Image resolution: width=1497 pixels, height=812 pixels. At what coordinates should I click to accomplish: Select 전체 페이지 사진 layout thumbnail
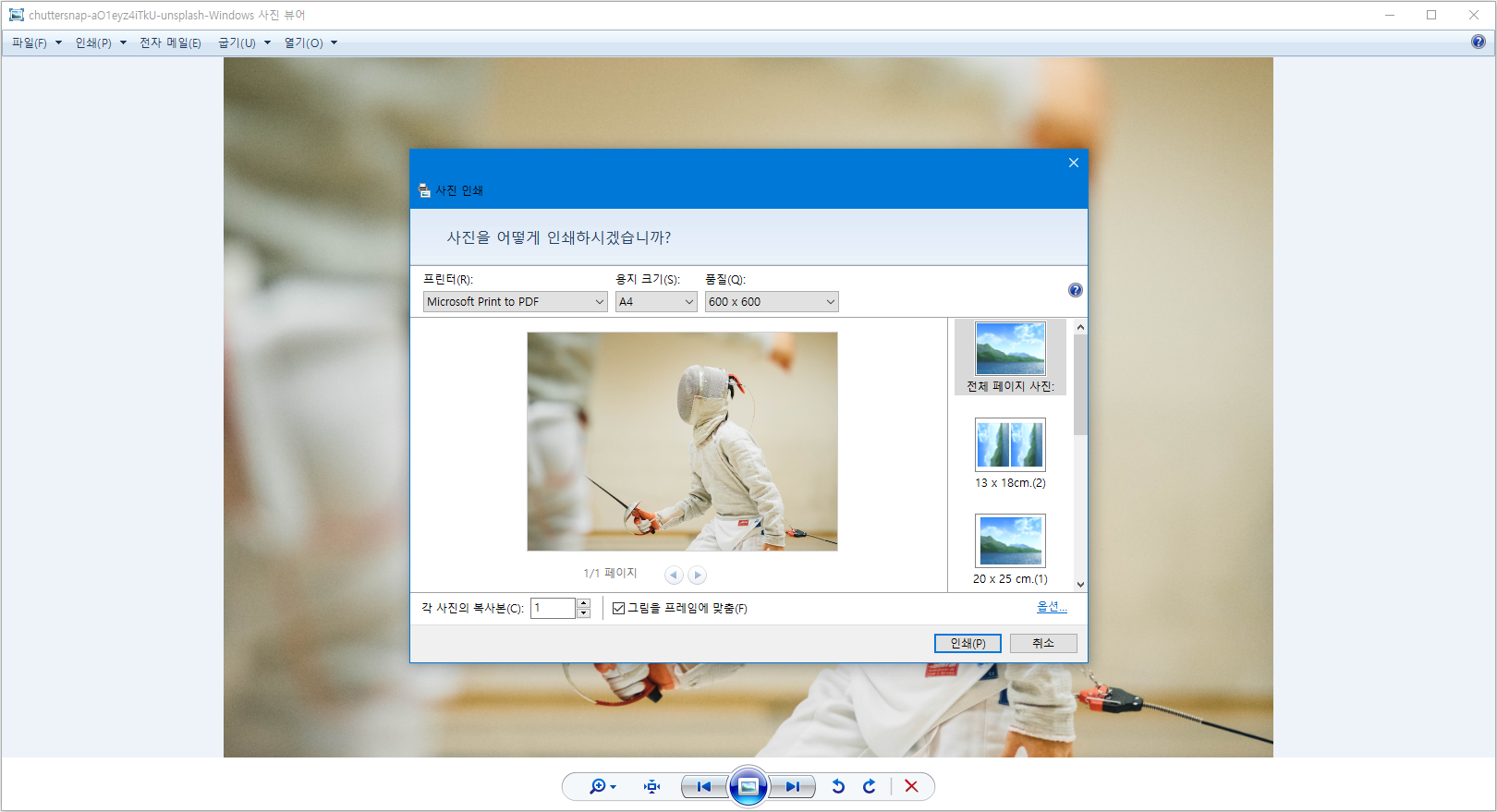coord(1010,358)
